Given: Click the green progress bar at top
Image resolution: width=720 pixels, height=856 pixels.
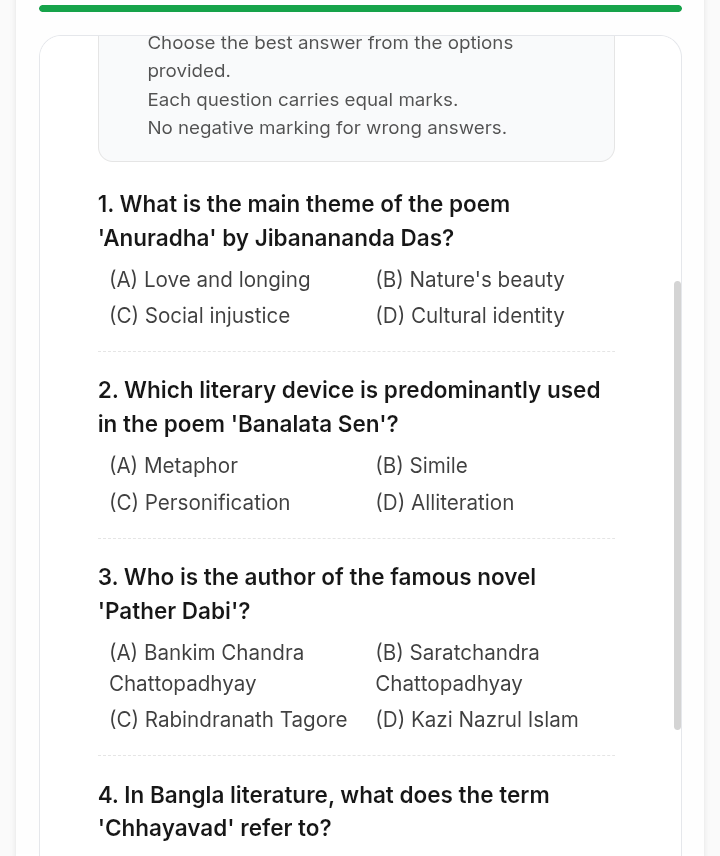Looking at the screenshot, I should click(x=360, y=8).
